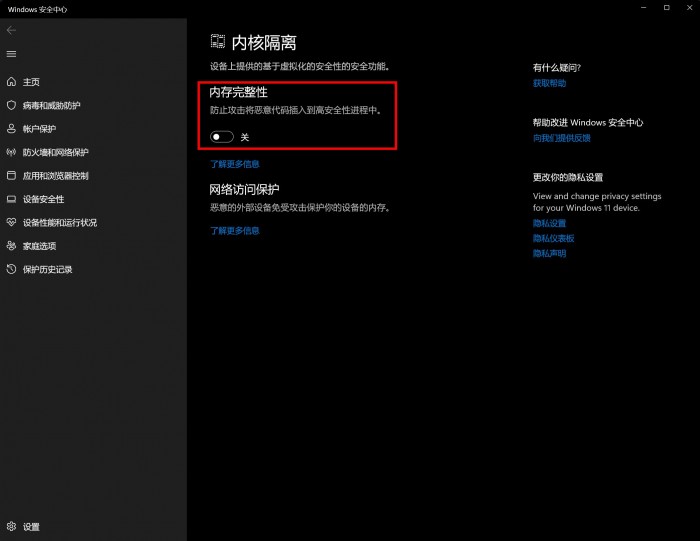This screenshot has width=700, height=541.
Task: Click the 内核隔离 chip icon in heading
Action: click(218, 42)
